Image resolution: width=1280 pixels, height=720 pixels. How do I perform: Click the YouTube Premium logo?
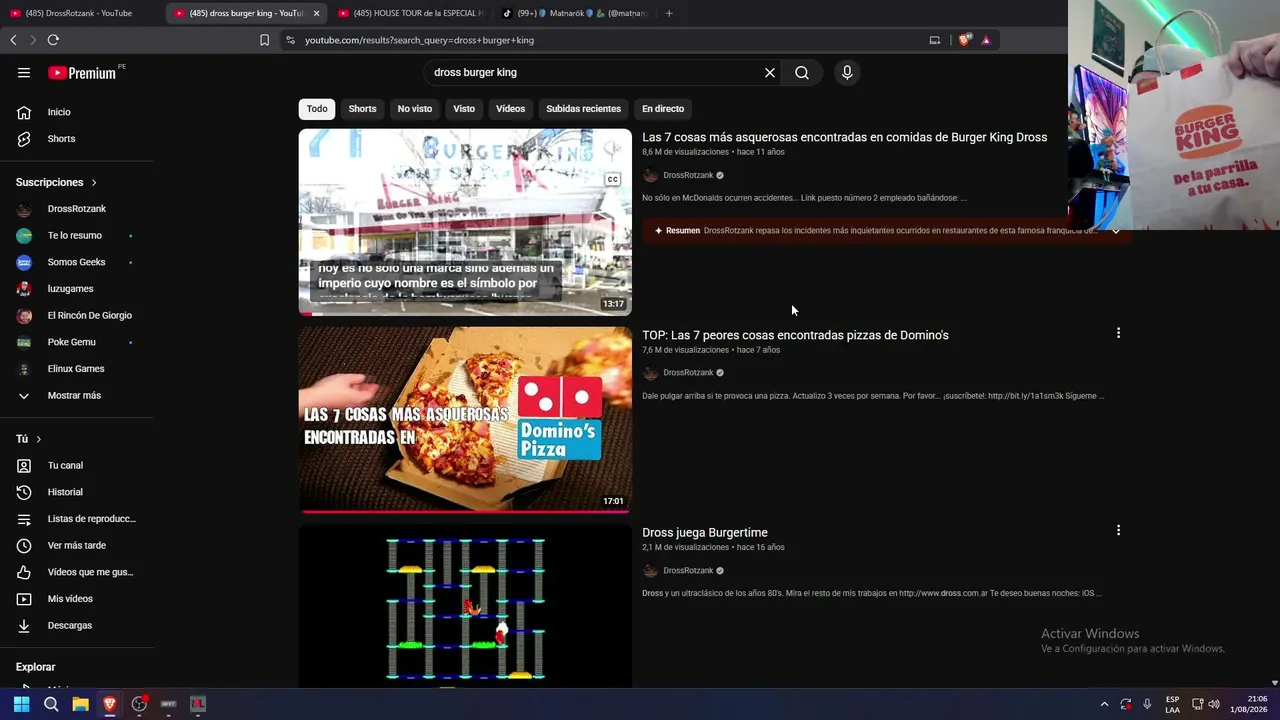tap(82, 73)
